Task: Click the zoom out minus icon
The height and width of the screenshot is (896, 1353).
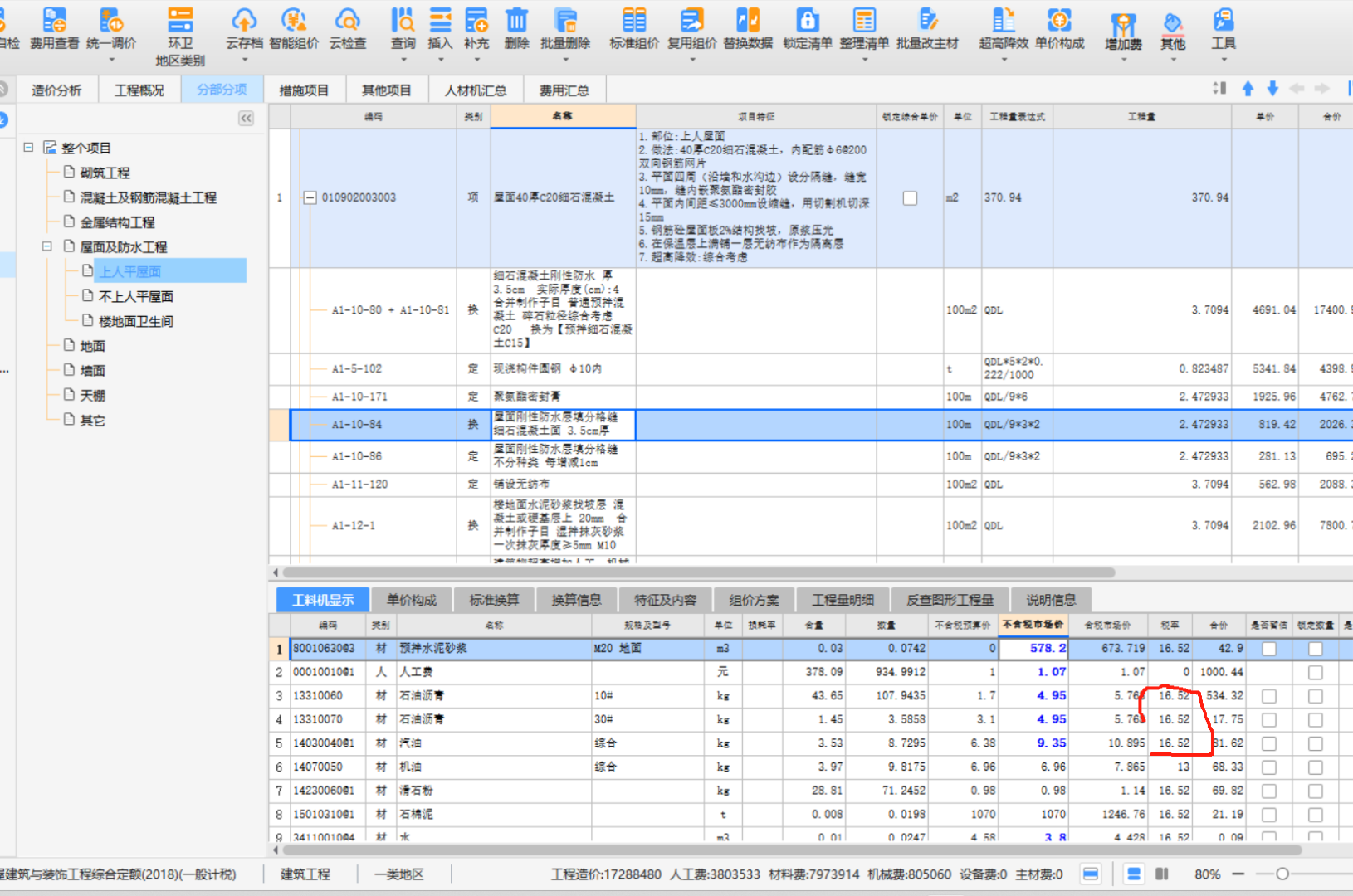Action: point(1238,874)
